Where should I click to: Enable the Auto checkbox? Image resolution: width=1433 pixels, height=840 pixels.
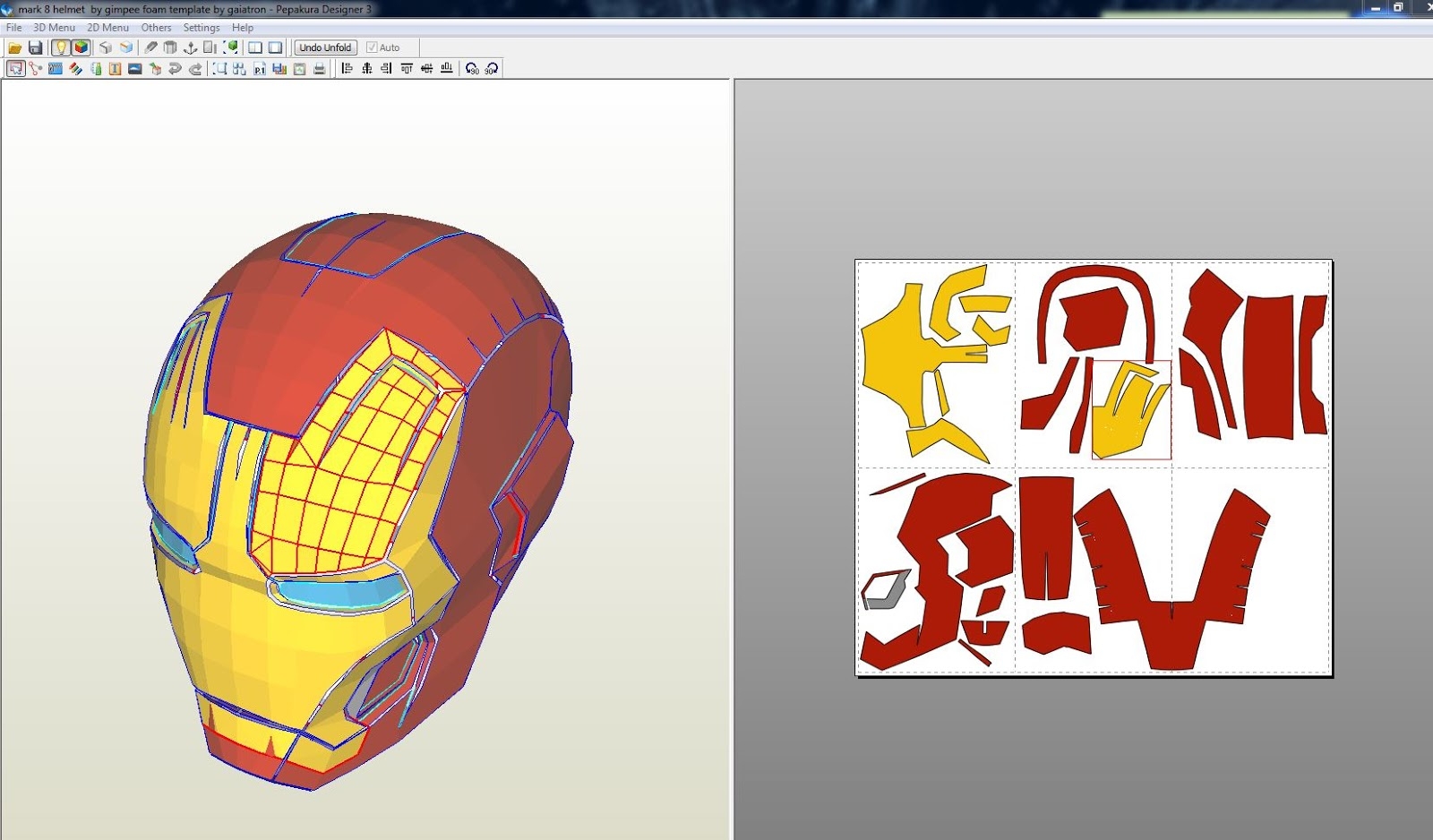pyautogui.click(x=372, y=47)
